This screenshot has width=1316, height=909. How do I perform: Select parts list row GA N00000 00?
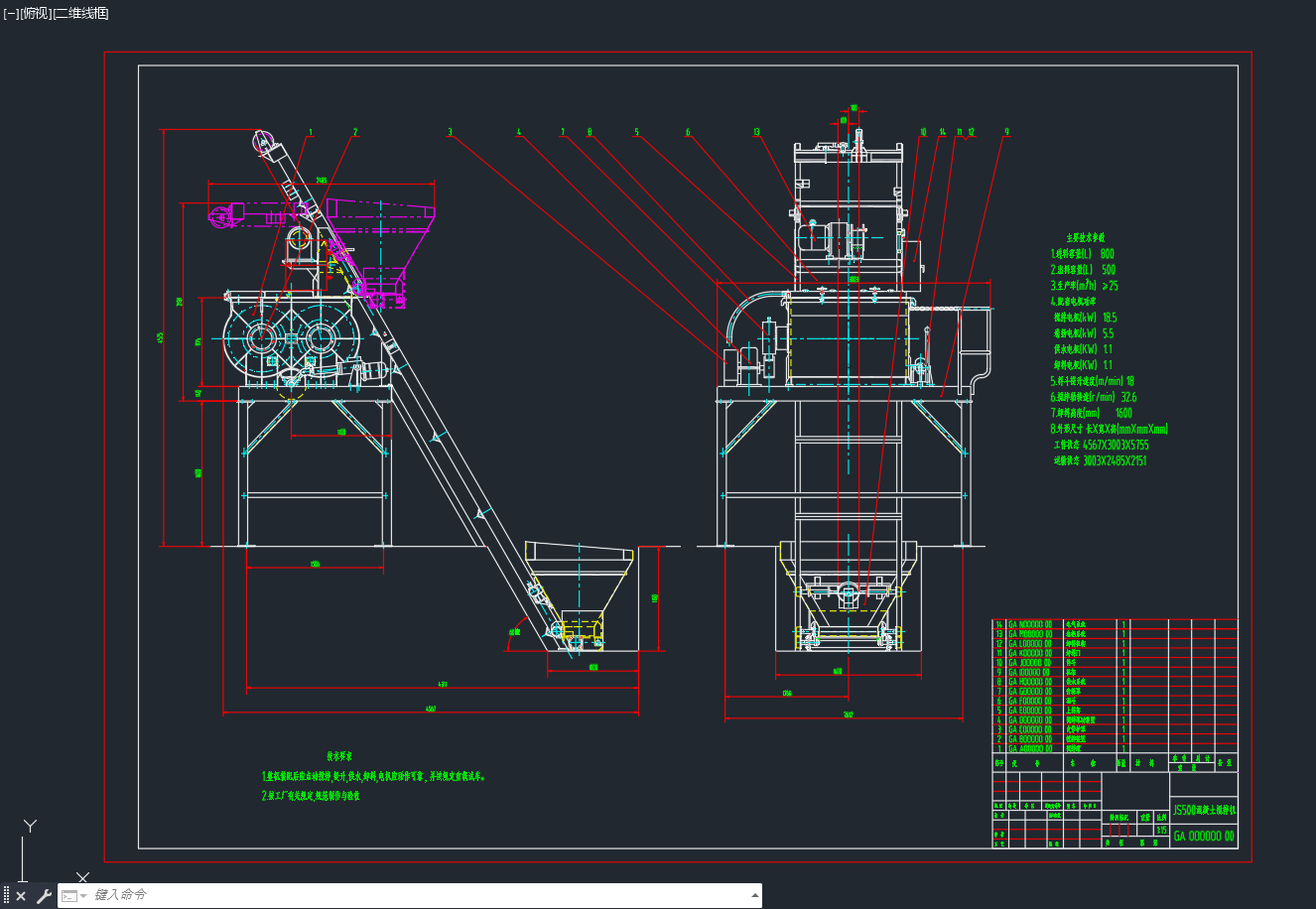tap(1115, 624)
